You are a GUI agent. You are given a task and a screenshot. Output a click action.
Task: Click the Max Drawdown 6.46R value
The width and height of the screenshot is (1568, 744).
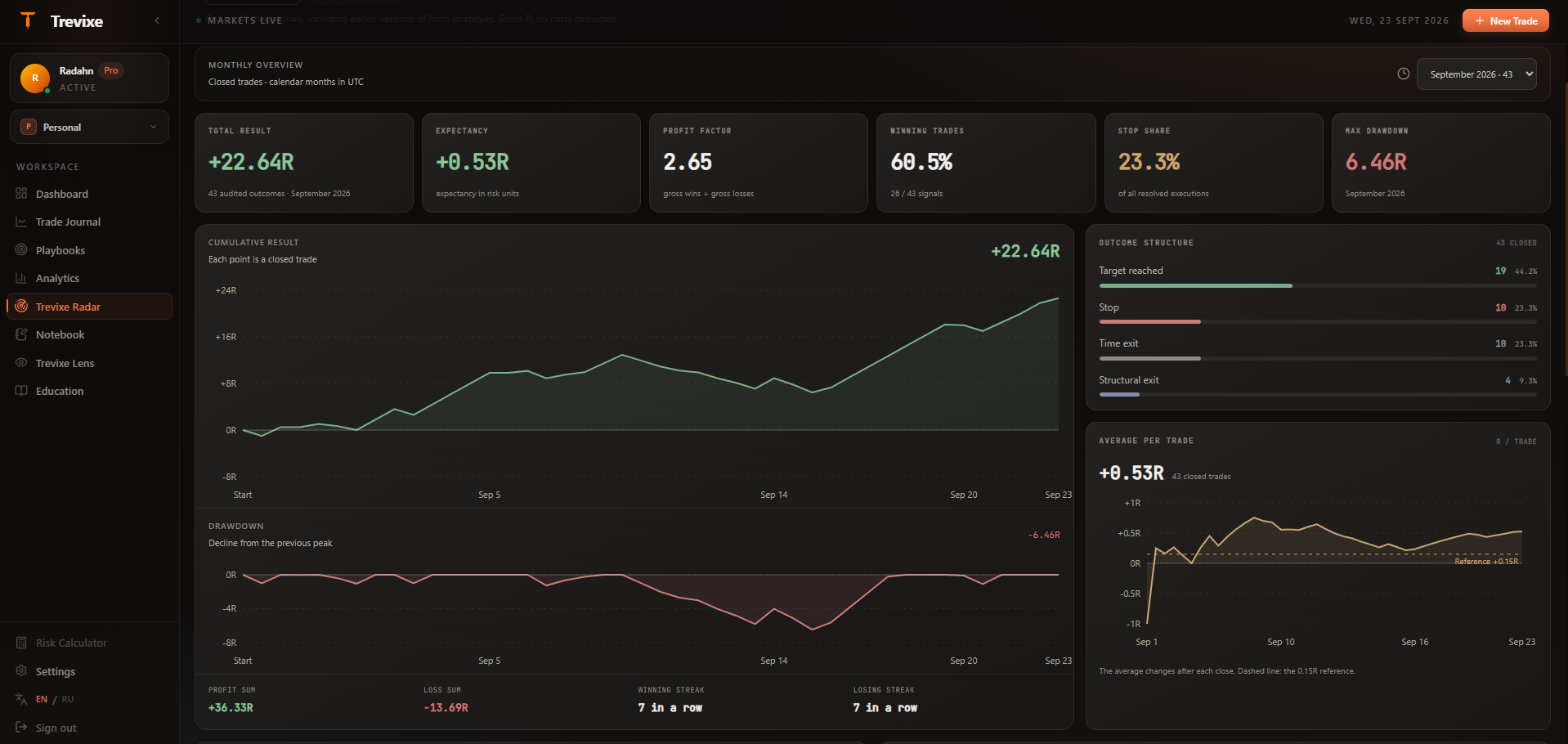tap(1376, 162)
